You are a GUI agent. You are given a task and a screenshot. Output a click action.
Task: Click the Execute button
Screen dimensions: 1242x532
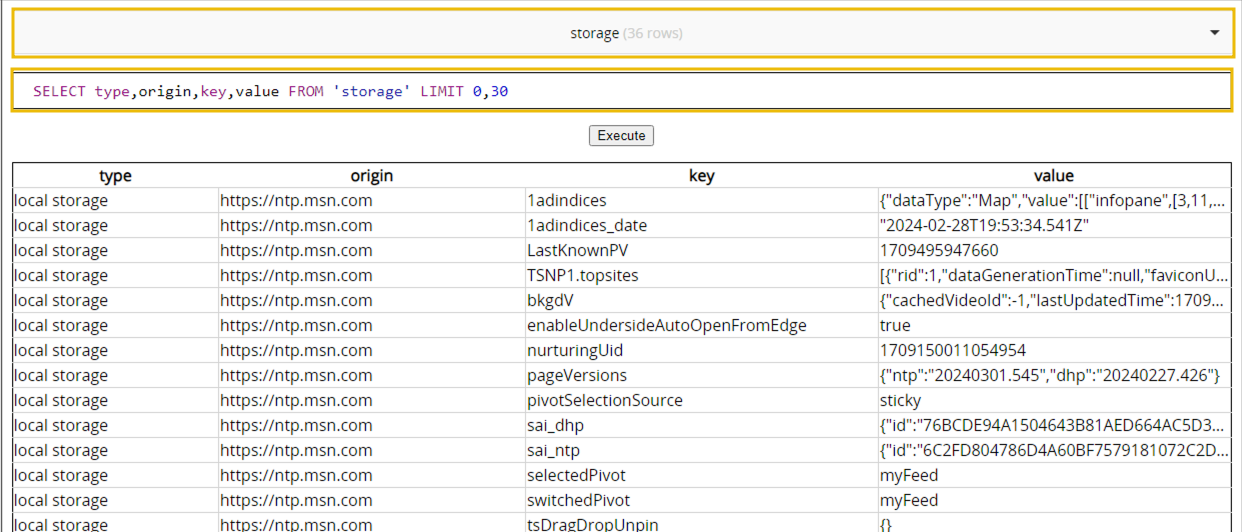pos(621,135)
